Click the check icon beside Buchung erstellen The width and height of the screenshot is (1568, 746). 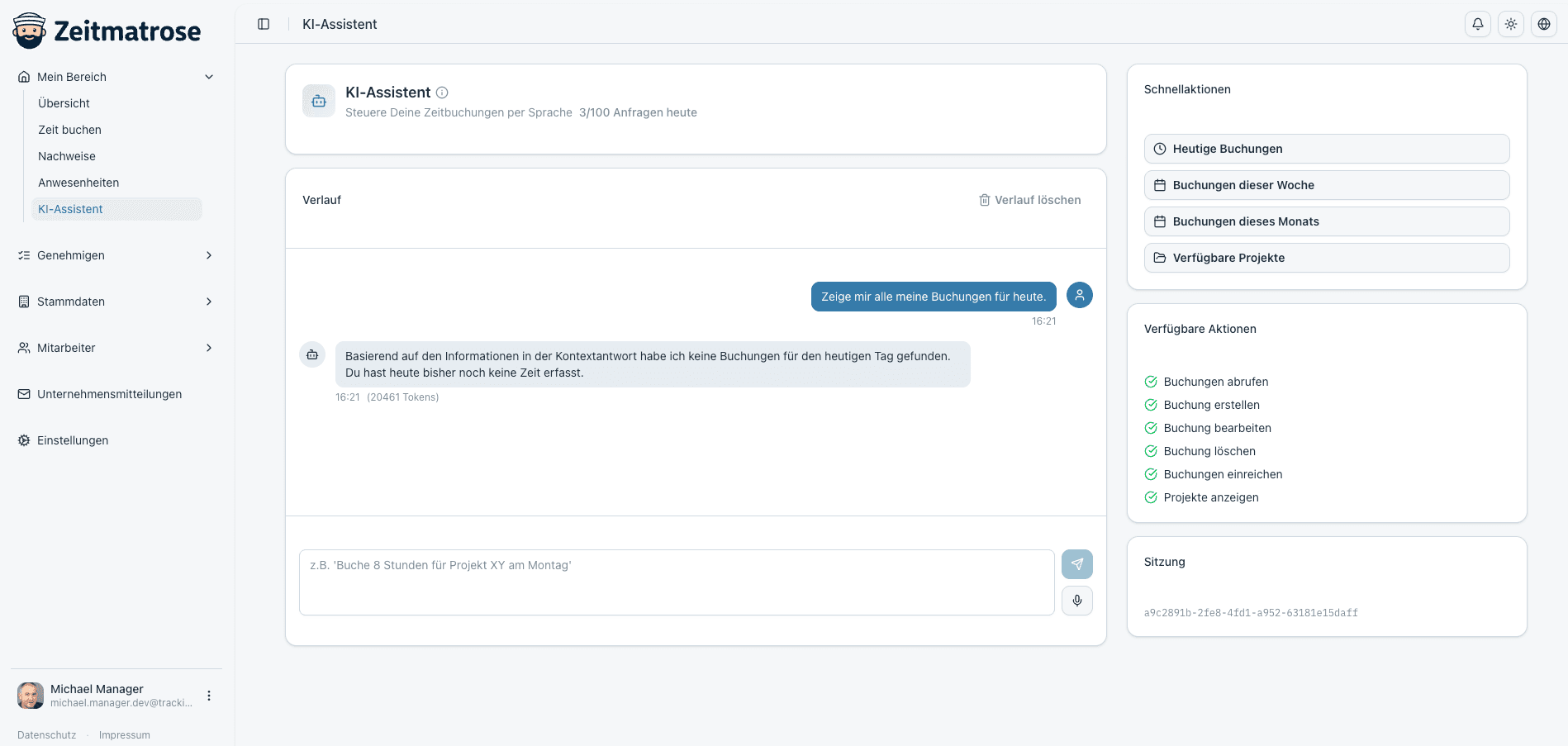pos(1151,405)
